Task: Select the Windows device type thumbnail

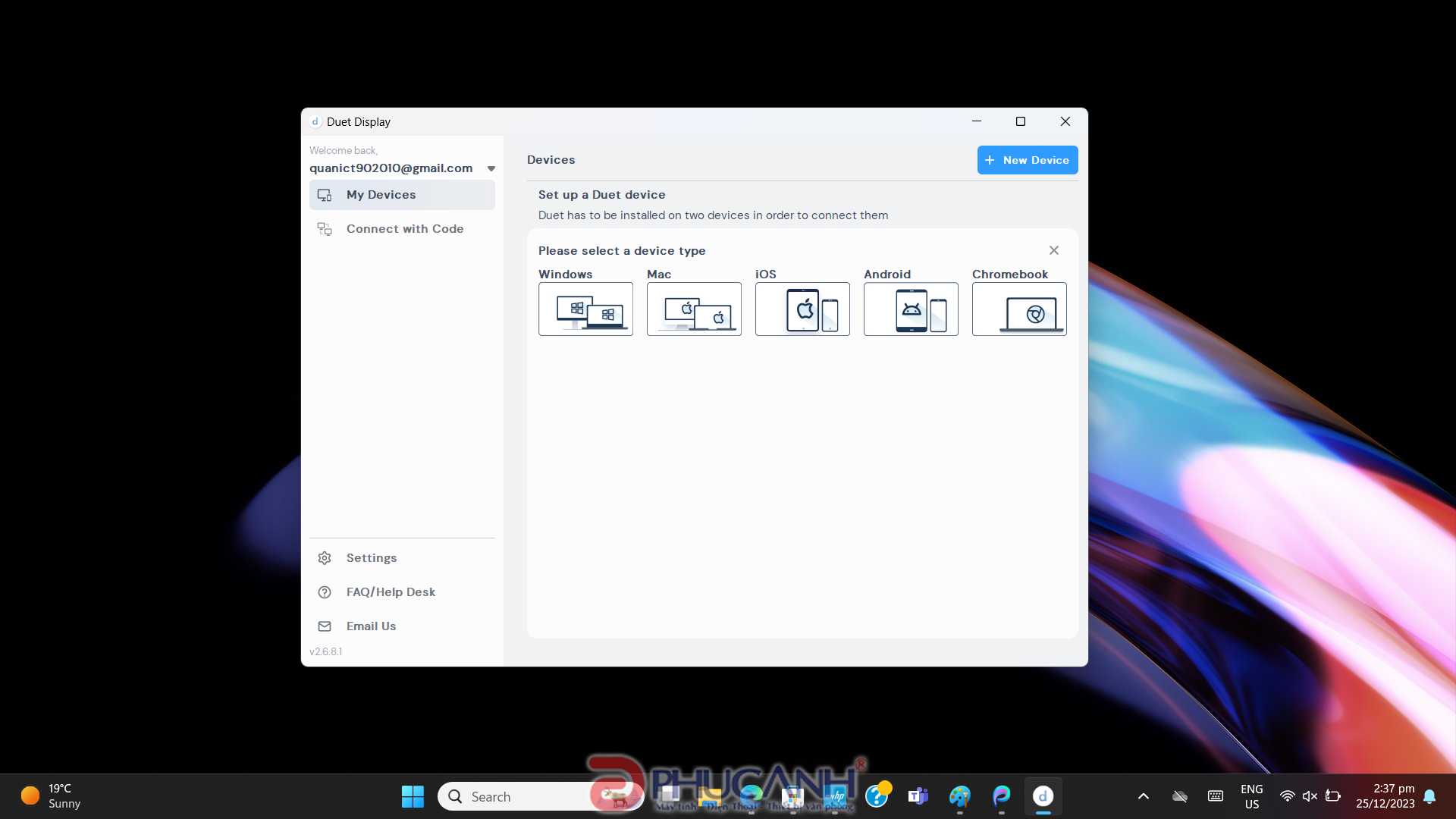Action: pyautogui.click(x=585, y=309)
